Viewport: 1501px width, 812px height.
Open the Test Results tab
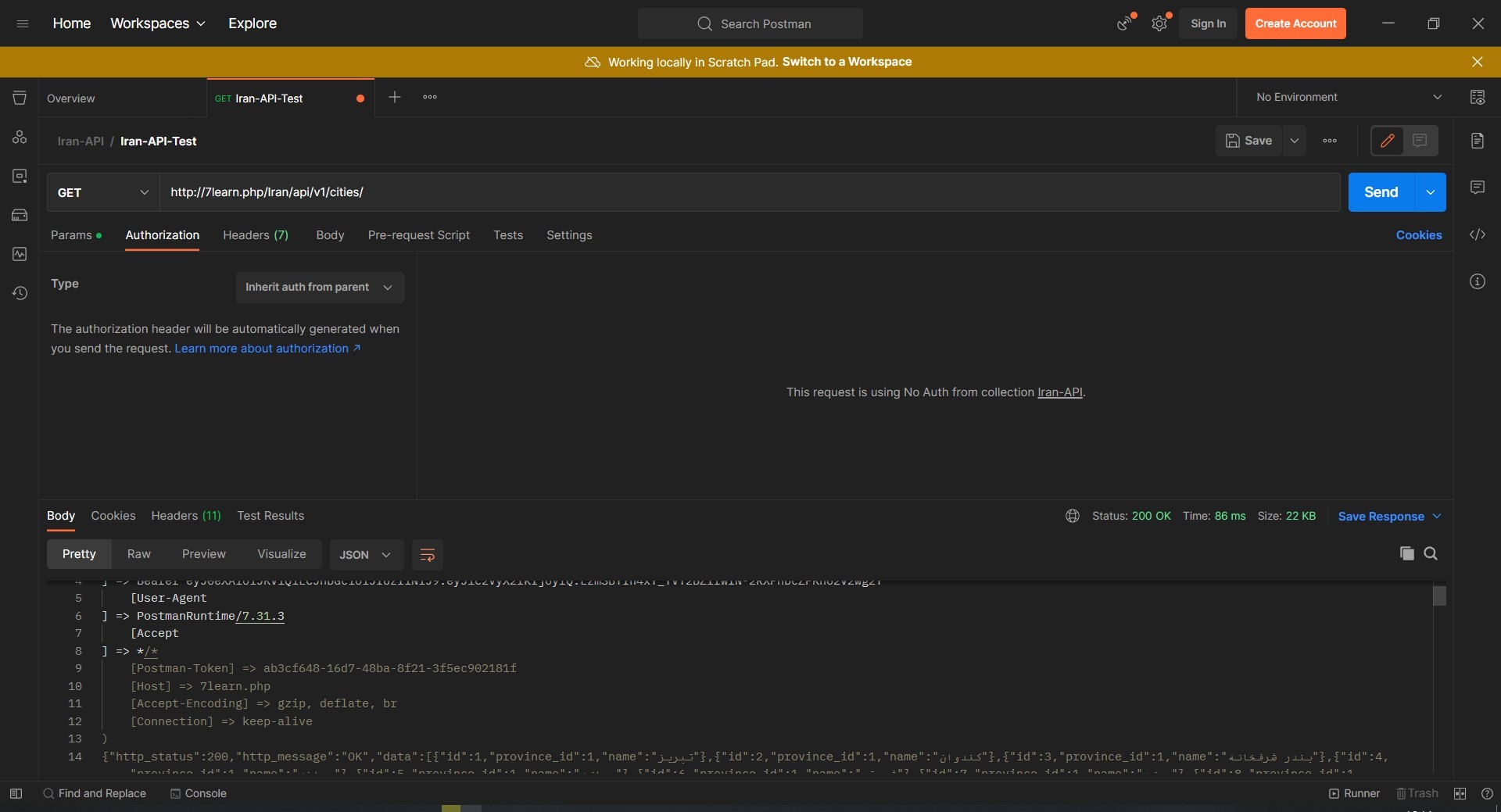(x=270, y=516)
